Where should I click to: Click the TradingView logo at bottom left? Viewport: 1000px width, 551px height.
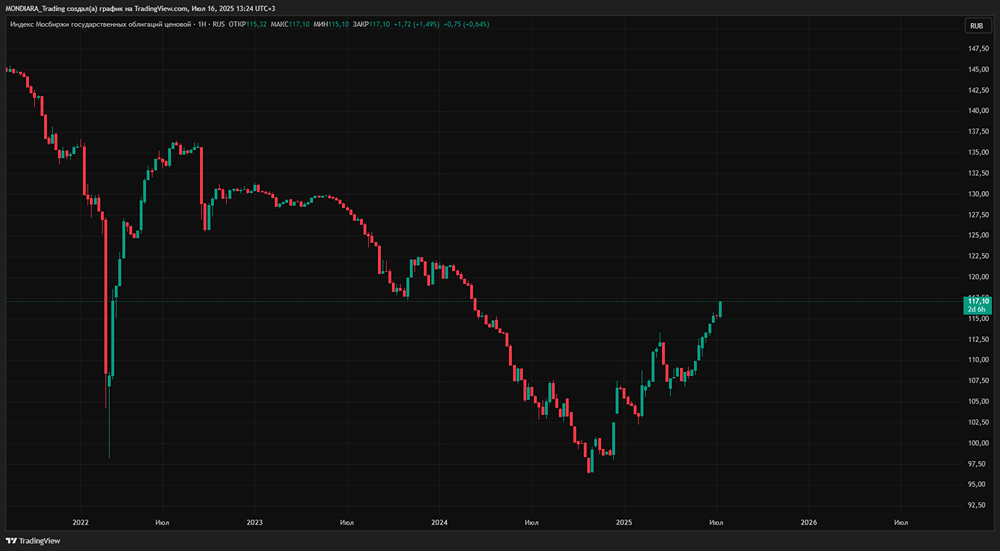click(x=33, y=541)
